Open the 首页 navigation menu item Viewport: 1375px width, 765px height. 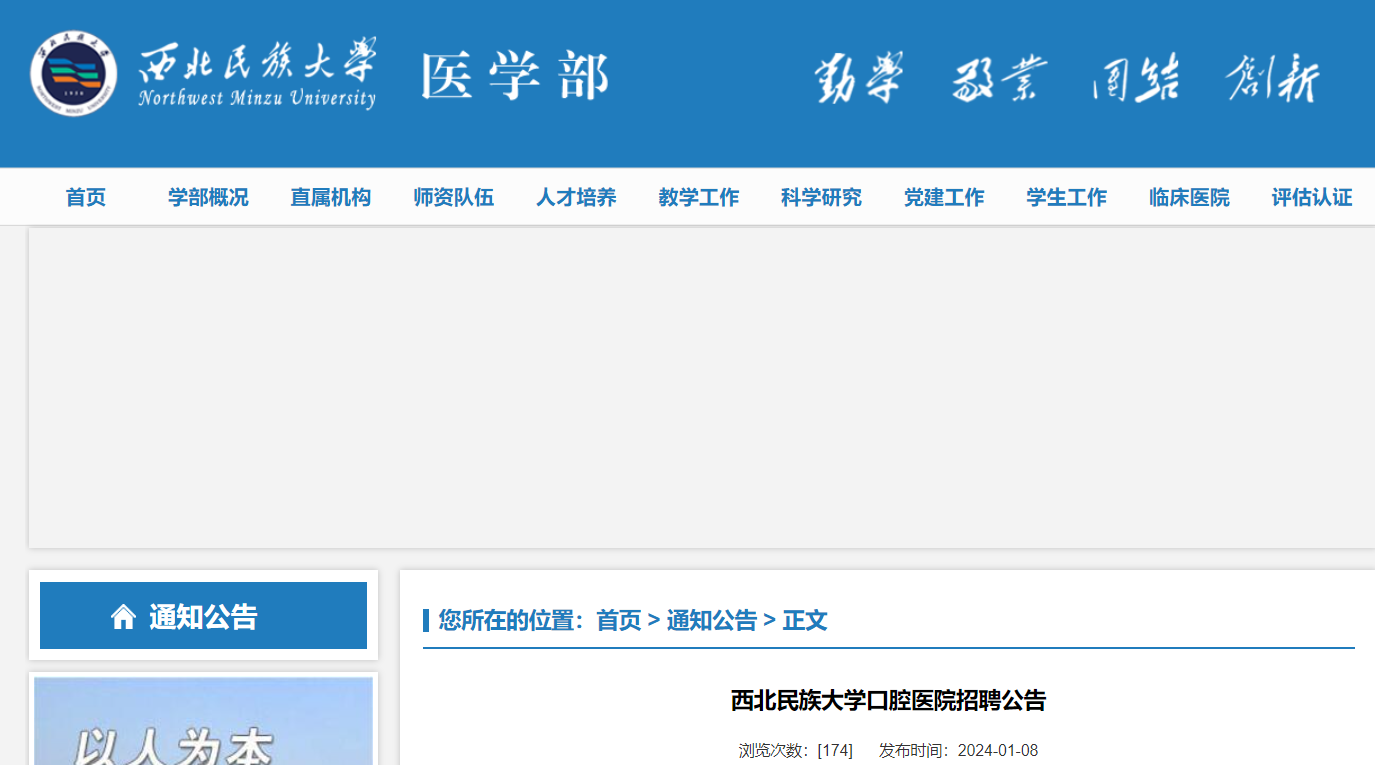point(86,197)
